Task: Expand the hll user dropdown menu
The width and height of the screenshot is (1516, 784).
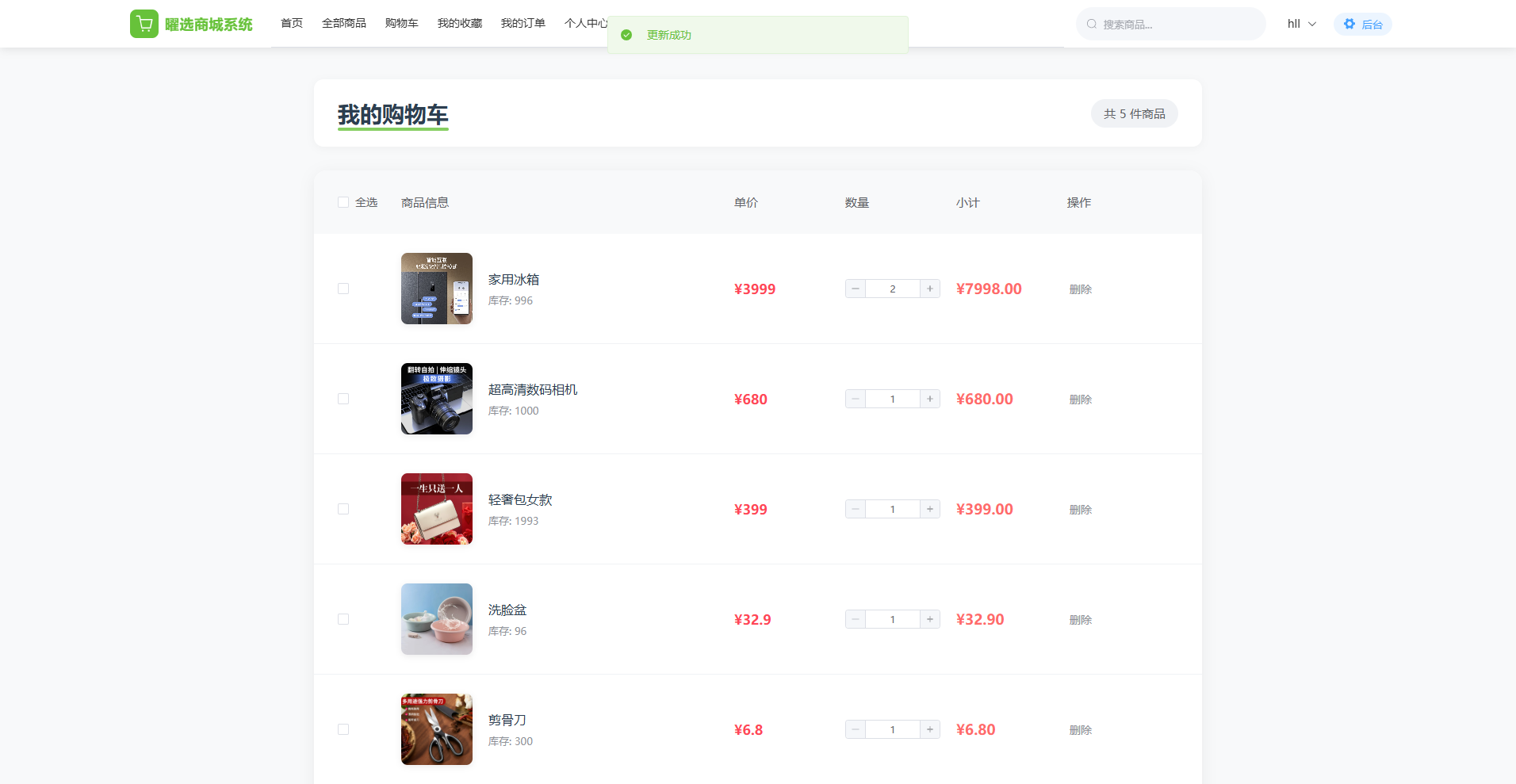Action: (x=1301, y=24)
